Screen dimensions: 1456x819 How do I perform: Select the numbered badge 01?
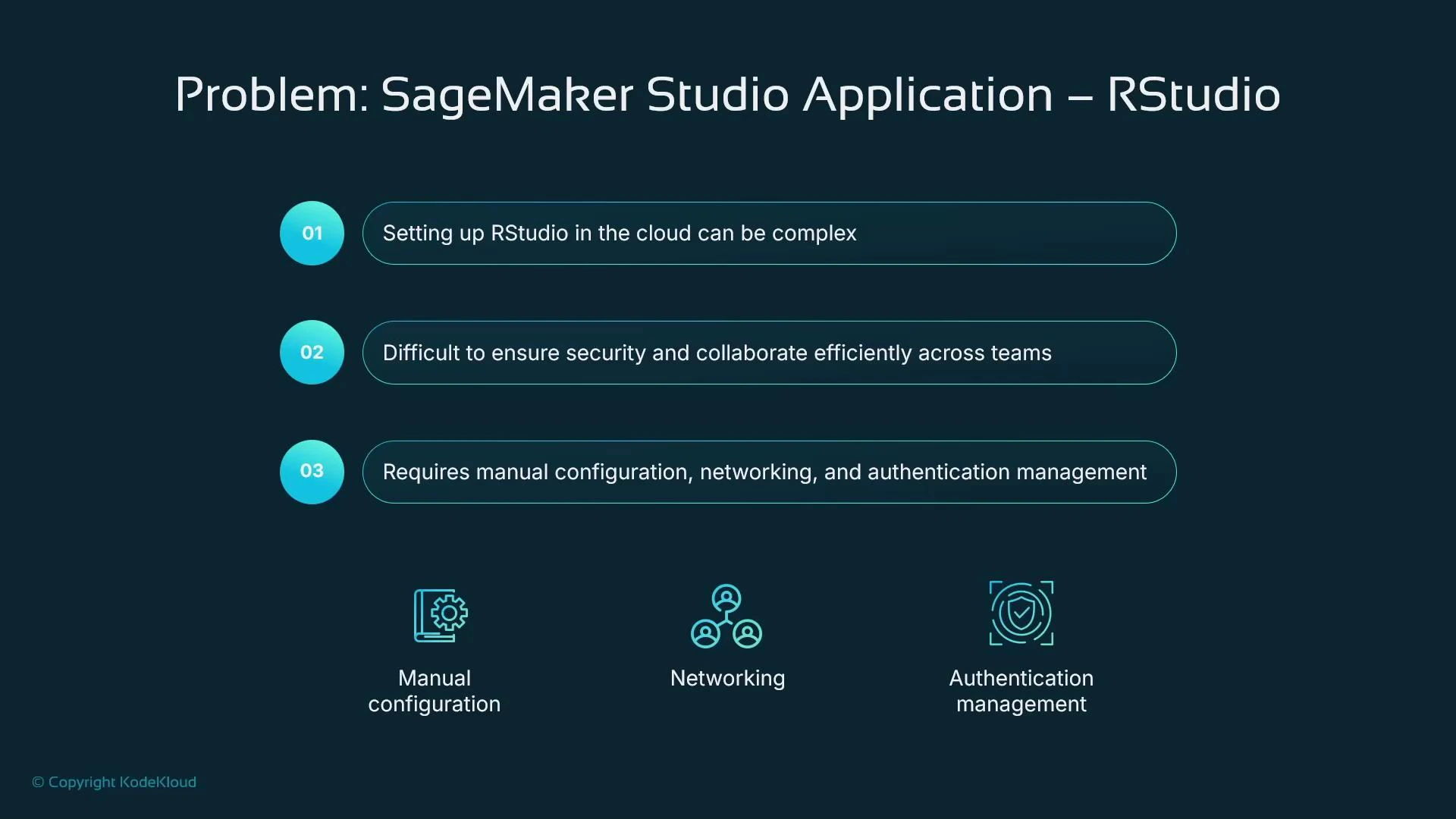[x=312, y=233]
